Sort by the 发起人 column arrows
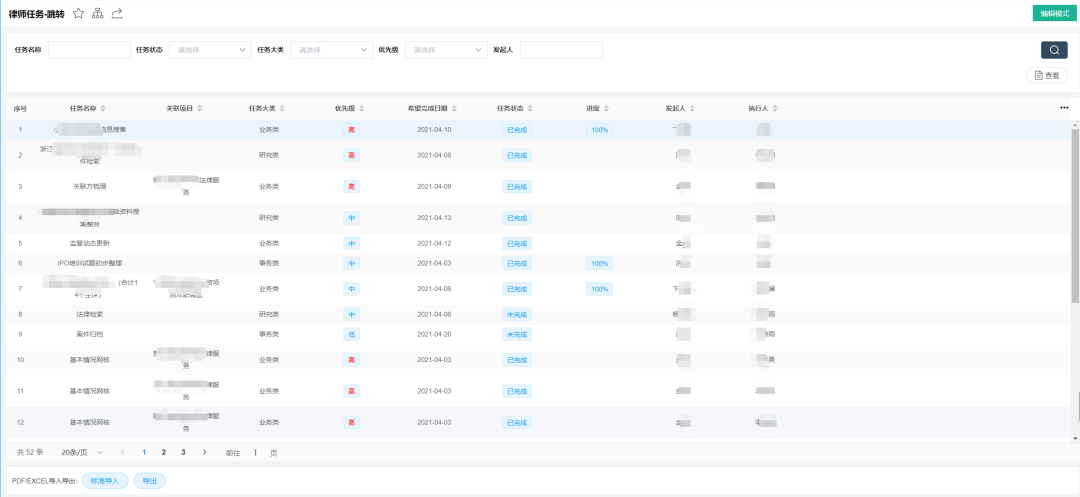Screen dimensions: 1080x497 [x=692, y=109]
